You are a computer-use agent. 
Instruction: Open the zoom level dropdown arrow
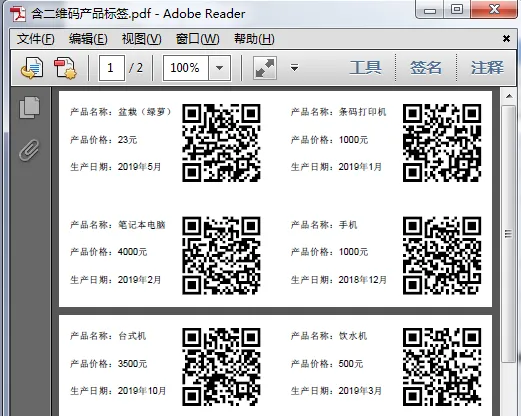(219, 68)
